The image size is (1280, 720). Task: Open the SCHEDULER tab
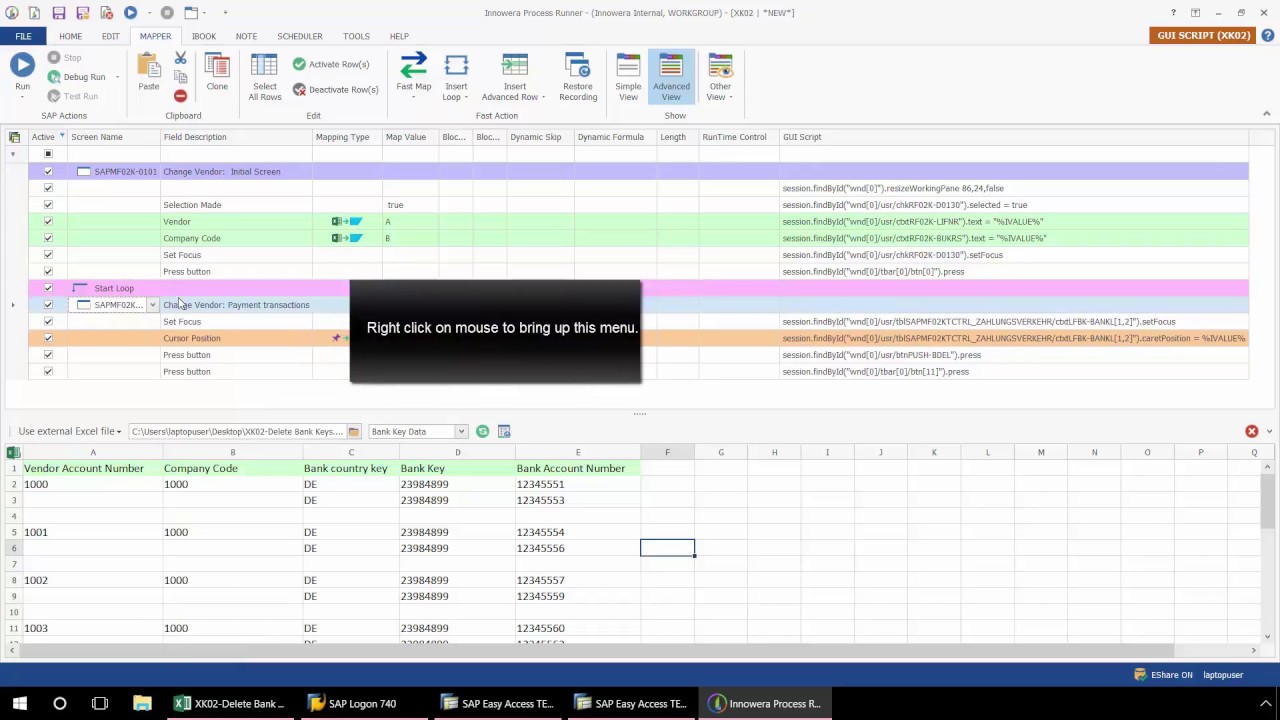click(x=300, y=36)
